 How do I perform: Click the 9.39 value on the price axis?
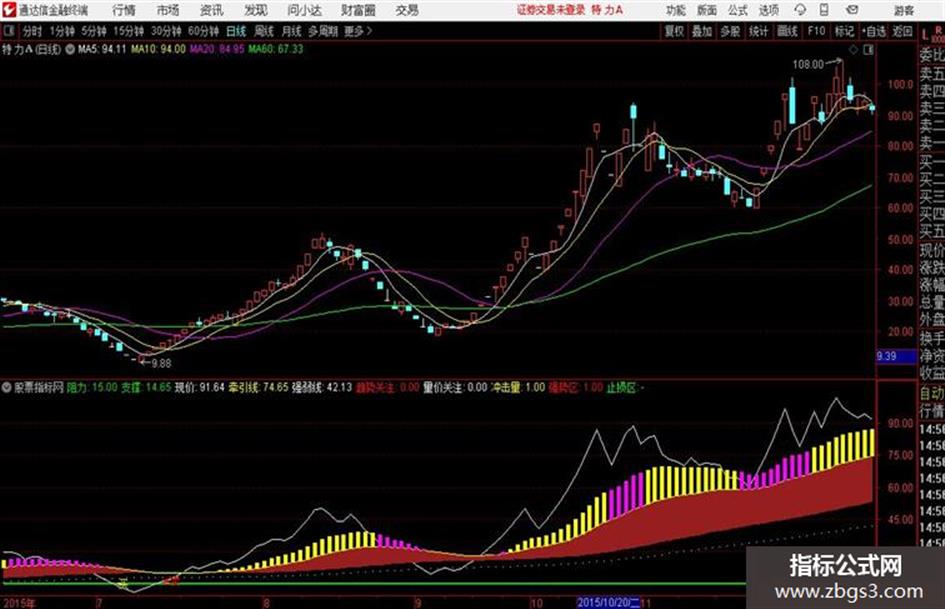tap(886, 356)
